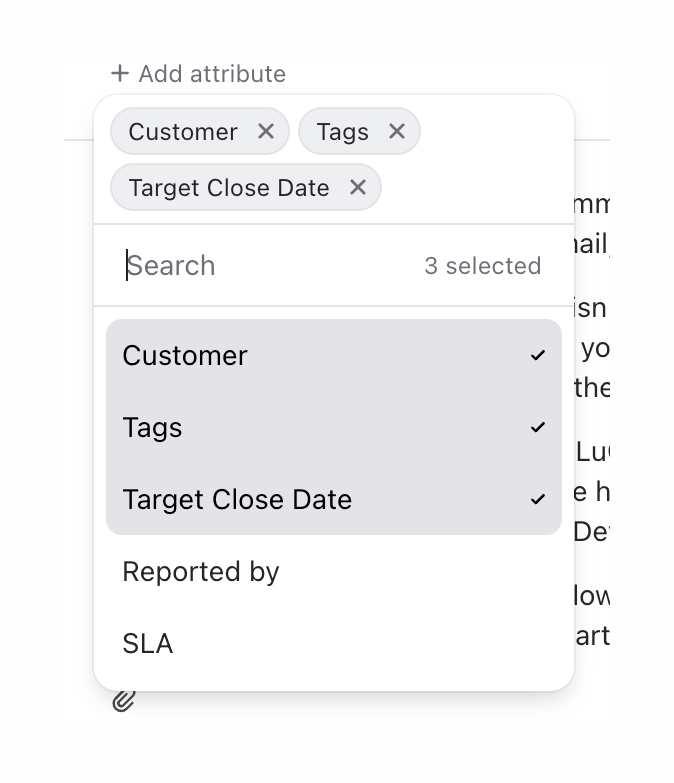Choose the SLA attribute option
Screen dimensions: 674x783
coord(148,643)
